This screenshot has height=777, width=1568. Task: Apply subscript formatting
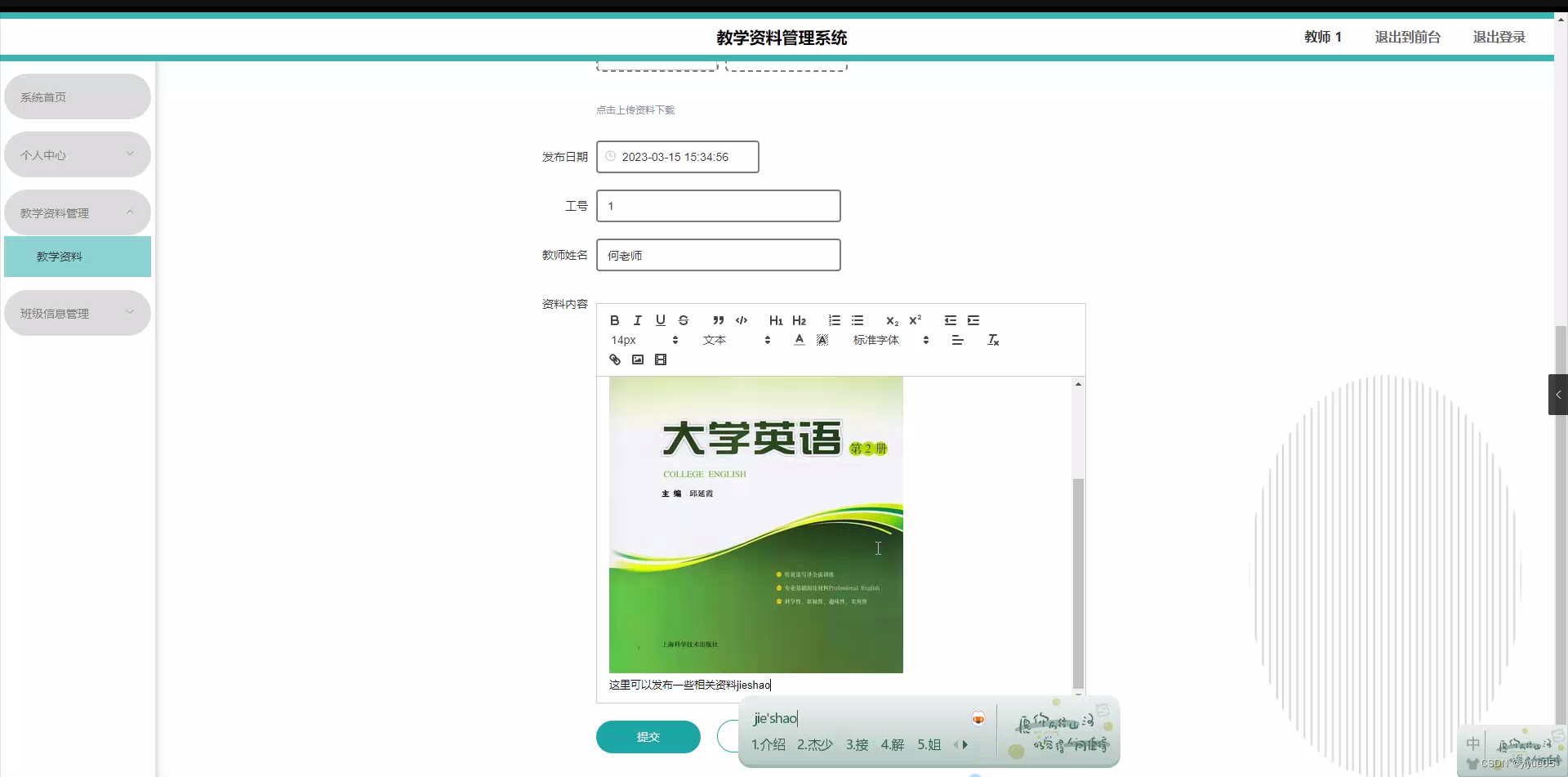coord(893,320)
